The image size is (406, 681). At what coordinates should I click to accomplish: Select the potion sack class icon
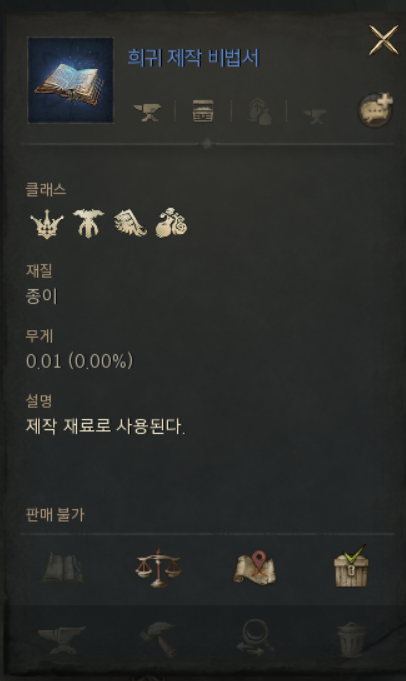click(172, 223)
